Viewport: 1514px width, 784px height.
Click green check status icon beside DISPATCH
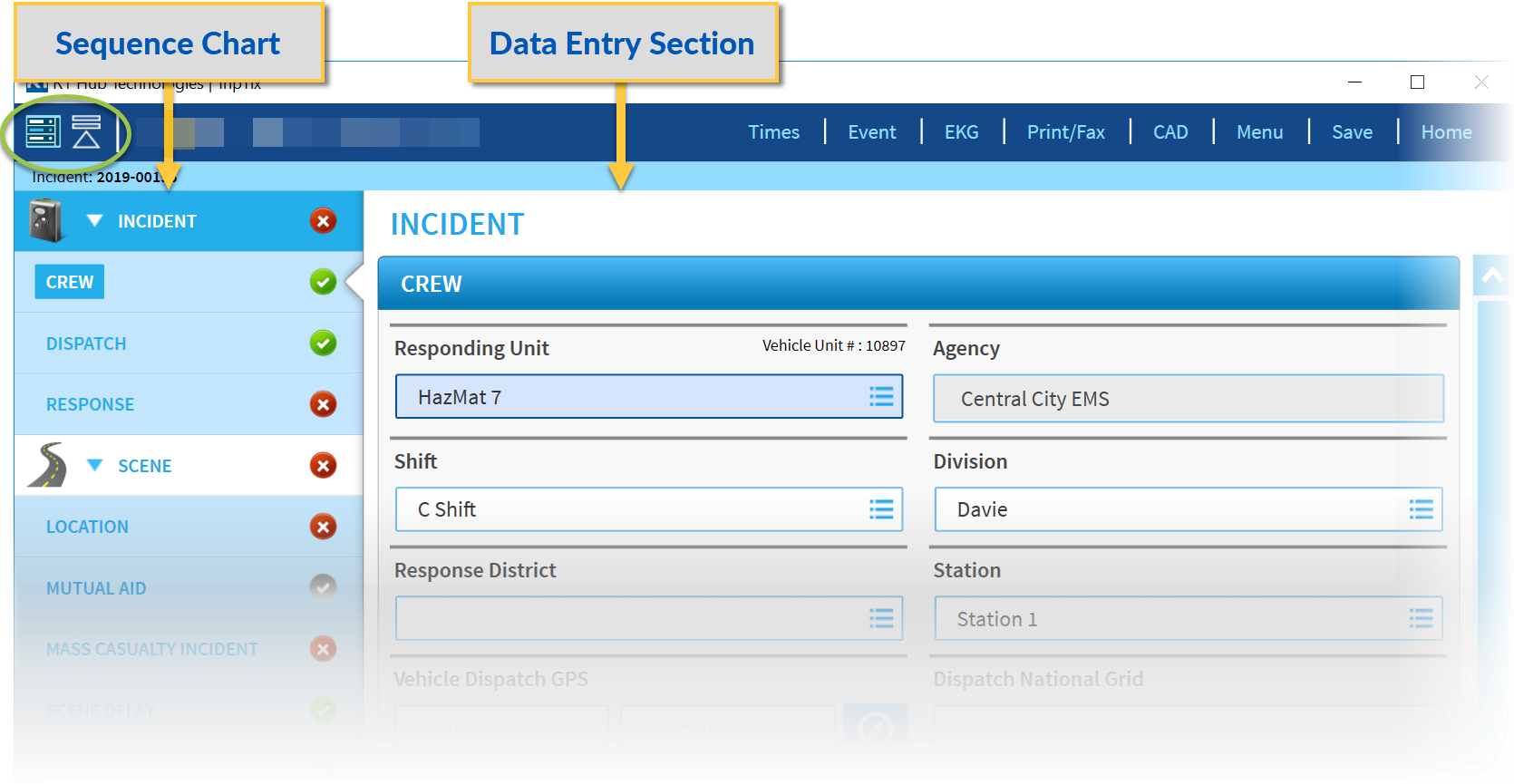pos(323,343)
